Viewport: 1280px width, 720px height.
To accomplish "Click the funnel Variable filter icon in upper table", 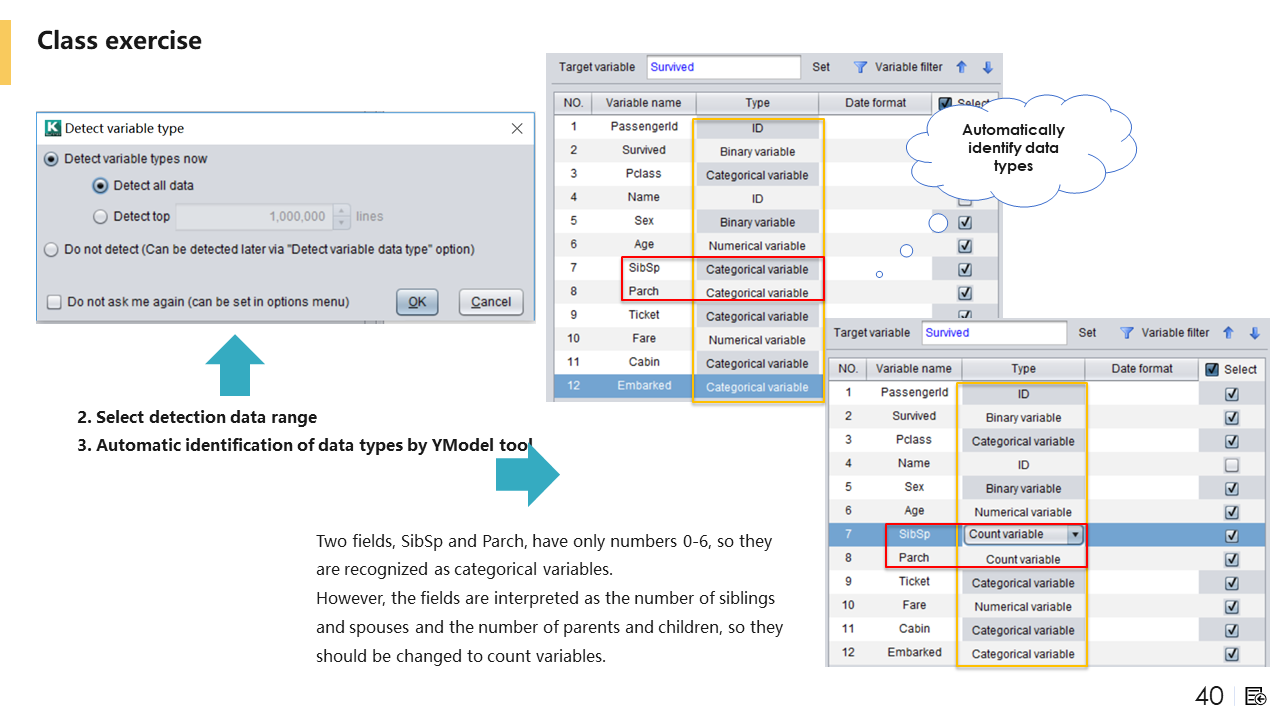I will tap(860, 67).
